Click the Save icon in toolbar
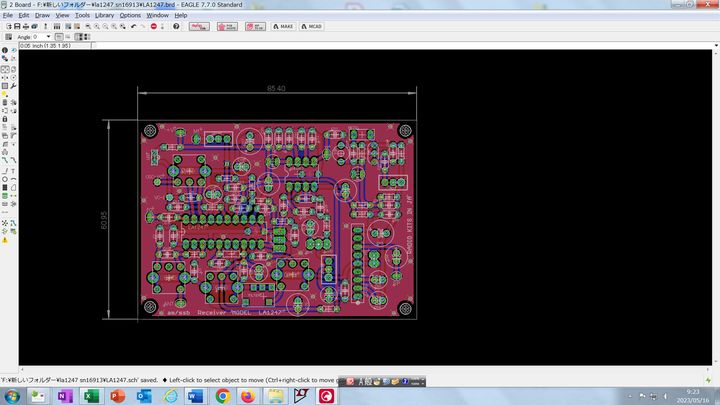The width and height of the screenshot is (720, 405). (x=15, y=26)
